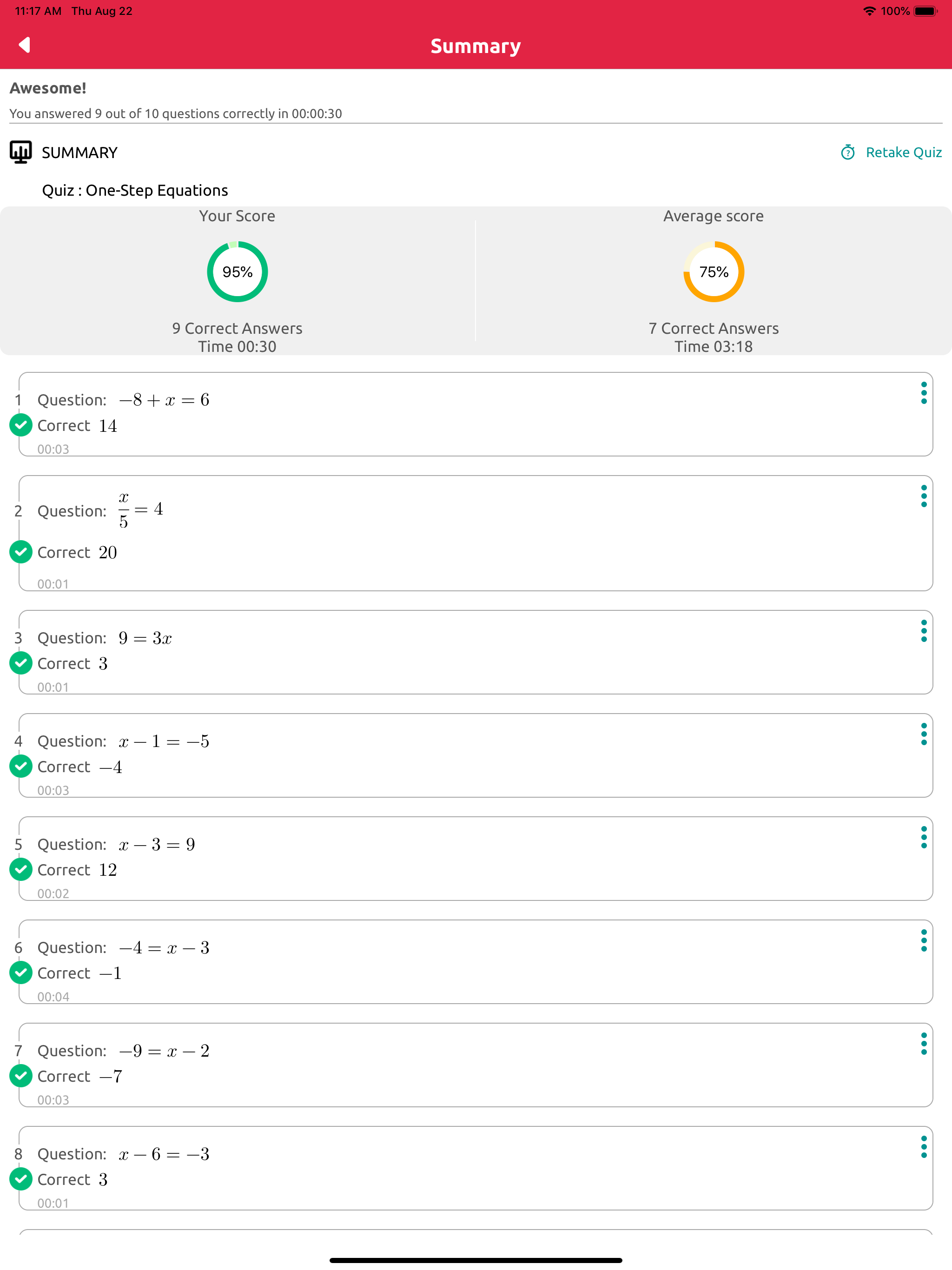Click green checkmark on question 1
Image resolution: width=952 pixels, height=1270 pixels.
pos(21,425)
